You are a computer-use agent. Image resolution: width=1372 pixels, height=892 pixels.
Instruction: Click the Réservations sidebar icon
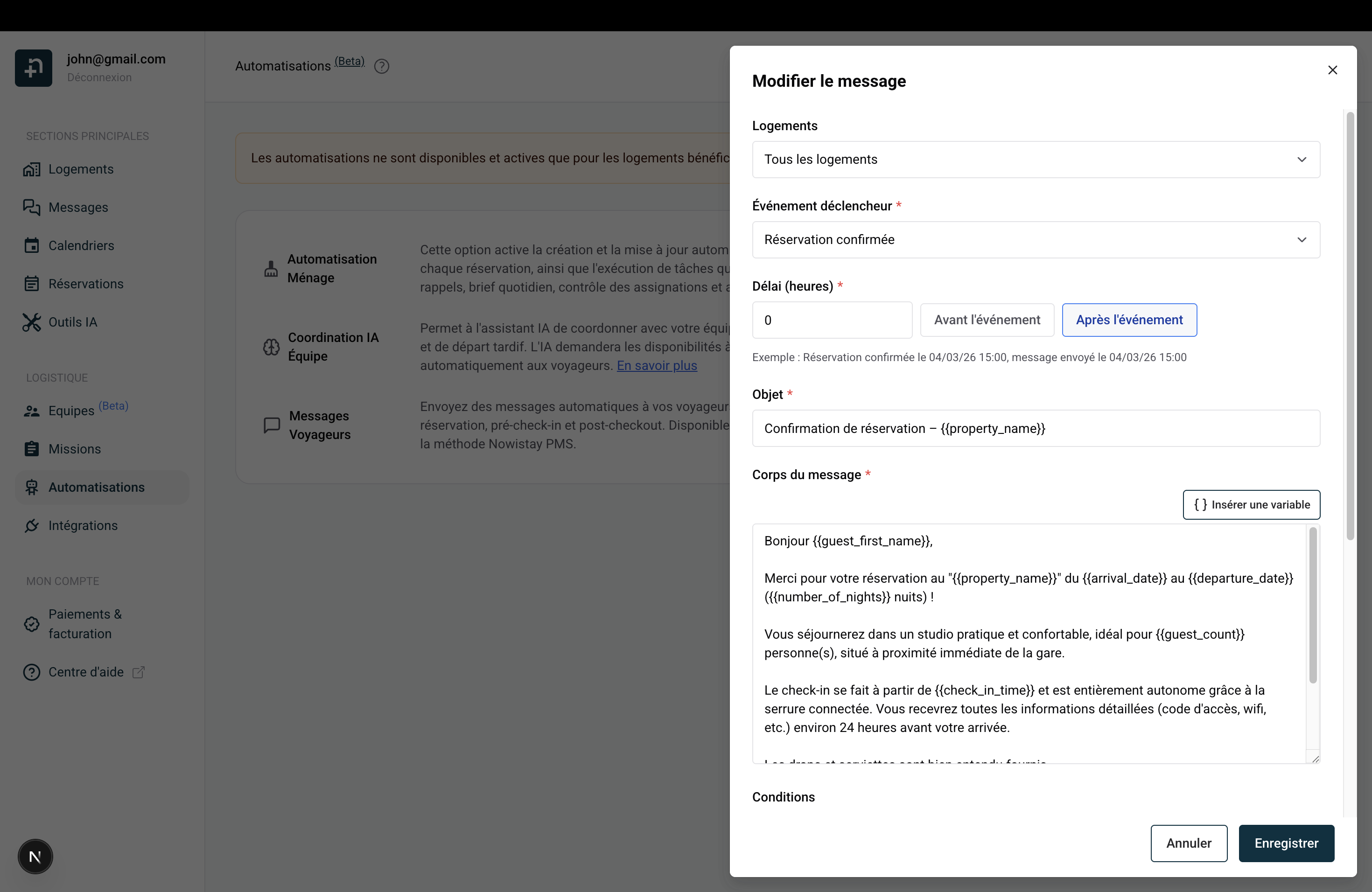pyautogui.click(x=33, y=284)
